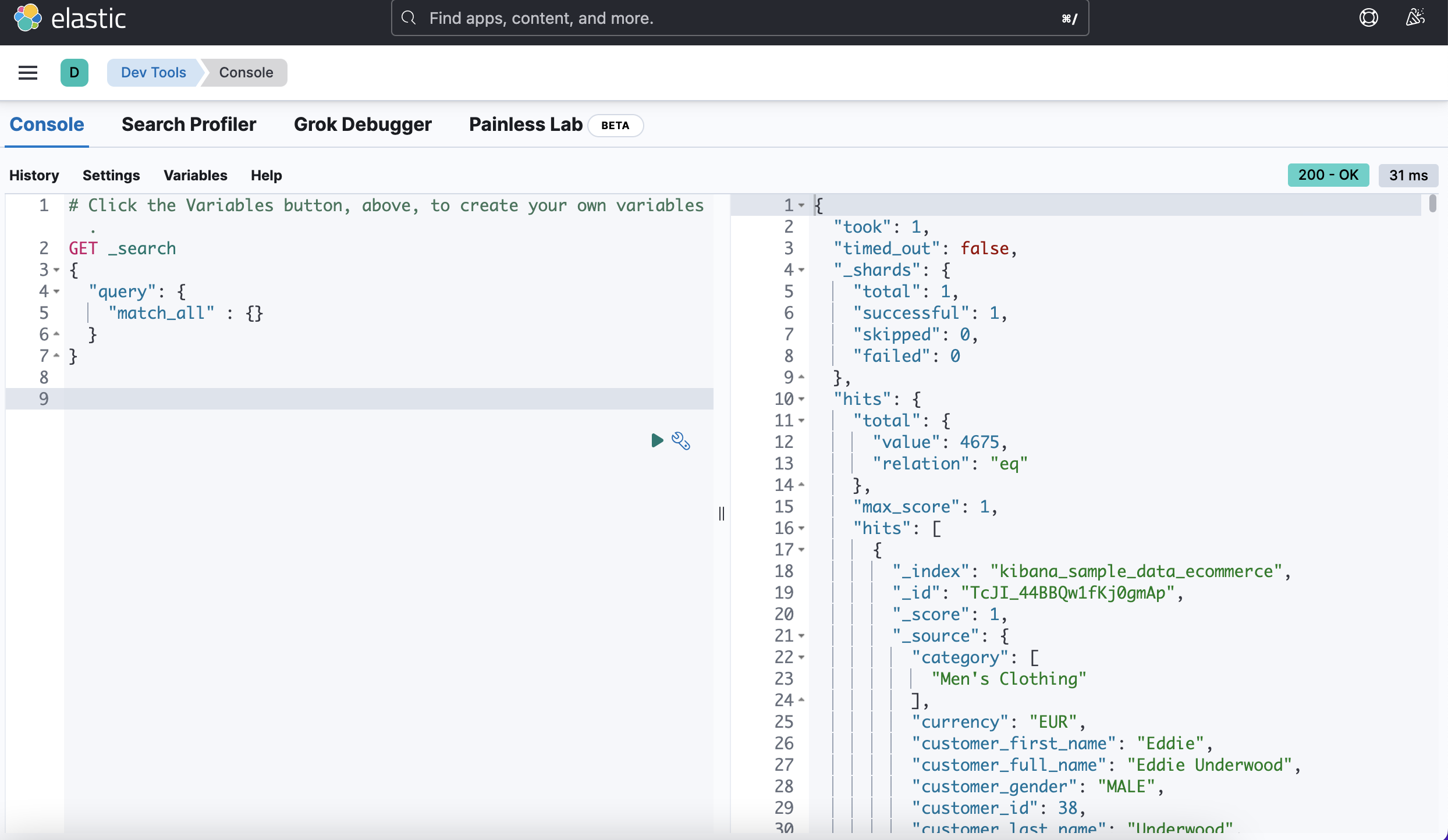The image size is (1448, 840).
Task: Collapse the category array at line 22
Action: coord(801,657)
